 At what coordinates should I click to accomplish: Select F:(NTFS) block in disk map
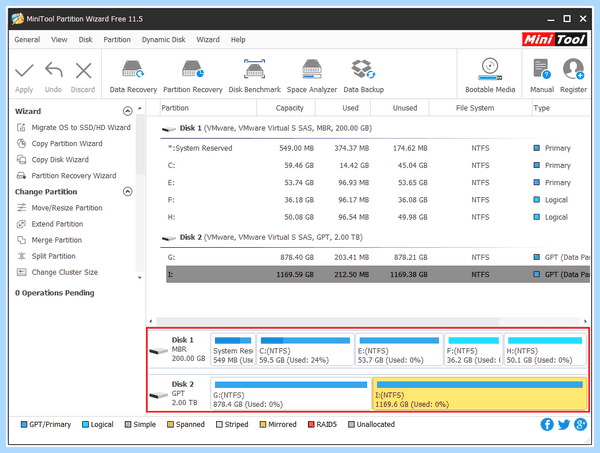473,349
